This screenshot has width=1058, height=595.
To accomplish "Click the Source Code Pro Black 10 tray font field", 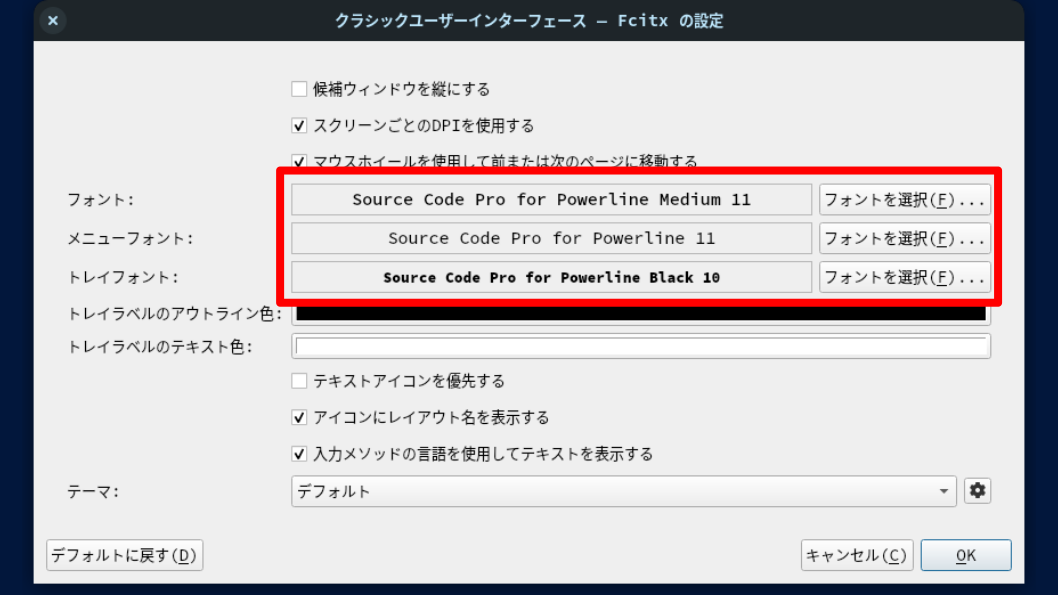I will click(551, 277).
